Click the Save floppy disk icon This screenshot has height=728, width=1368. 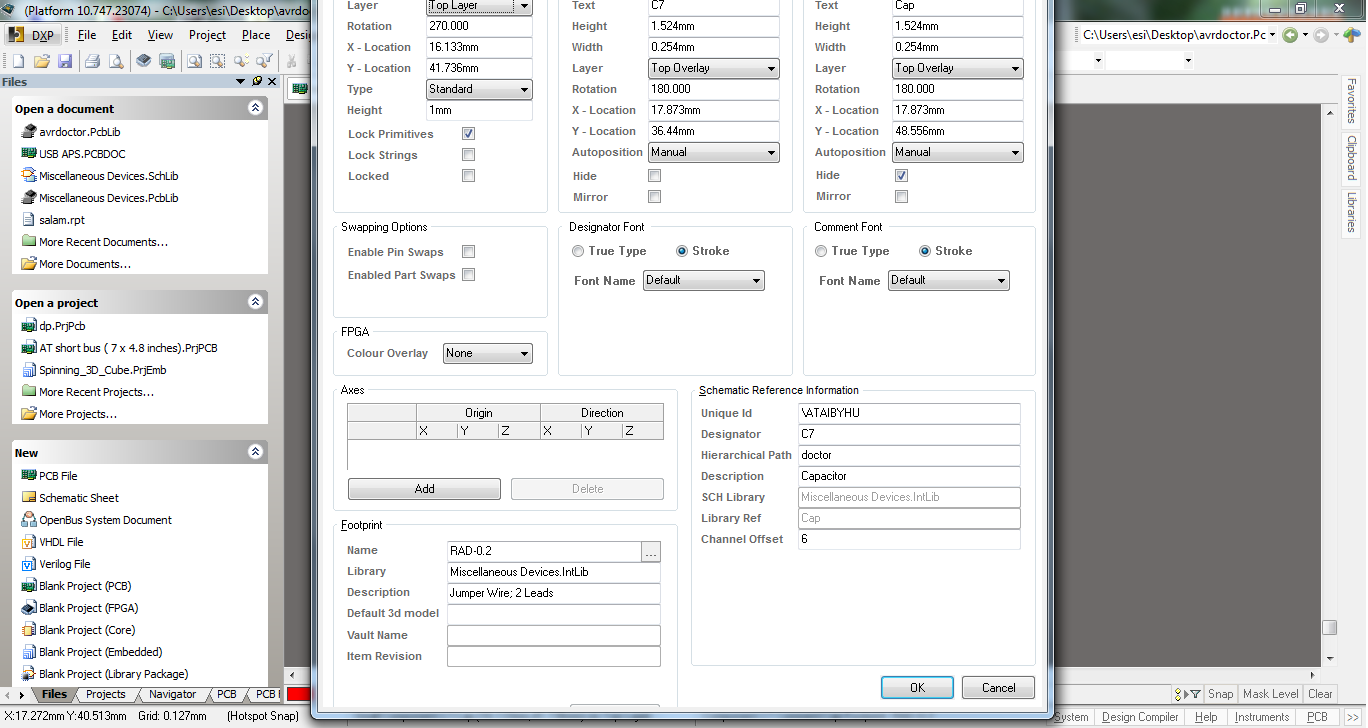coord(65,62)
